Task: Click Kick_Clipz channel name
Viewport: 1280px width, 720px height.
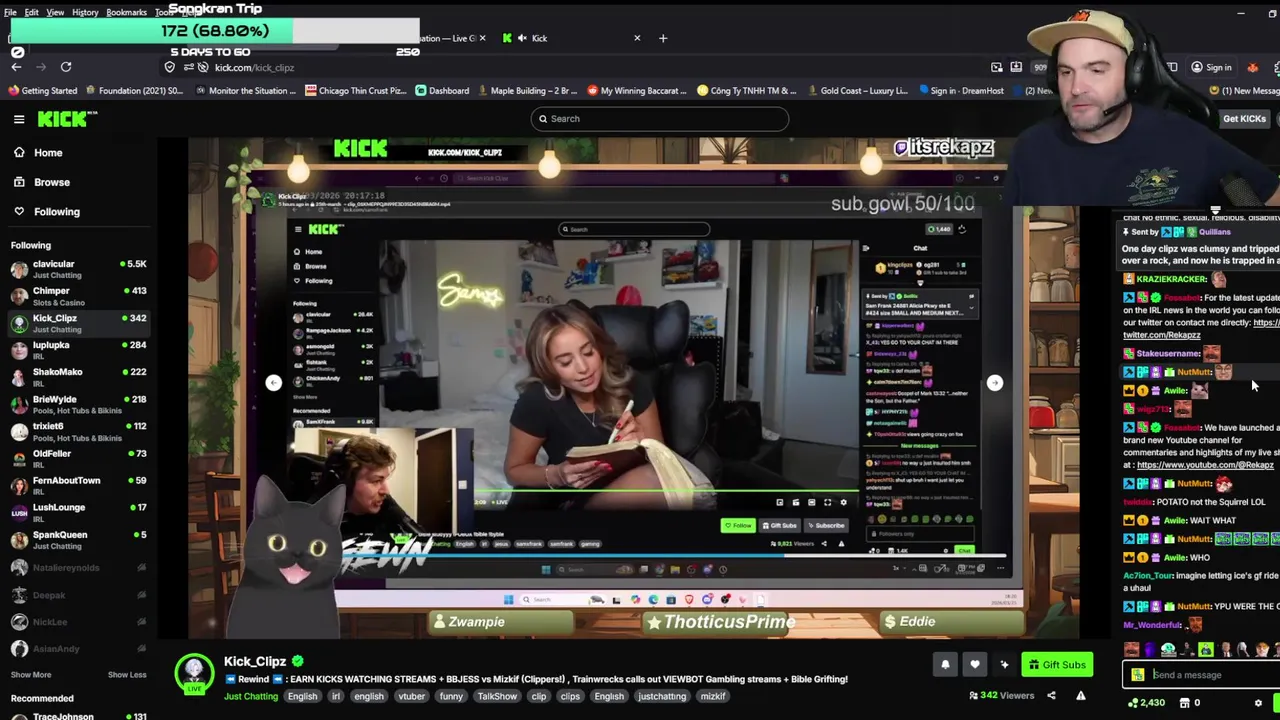Action: click(x=255, y=661)
